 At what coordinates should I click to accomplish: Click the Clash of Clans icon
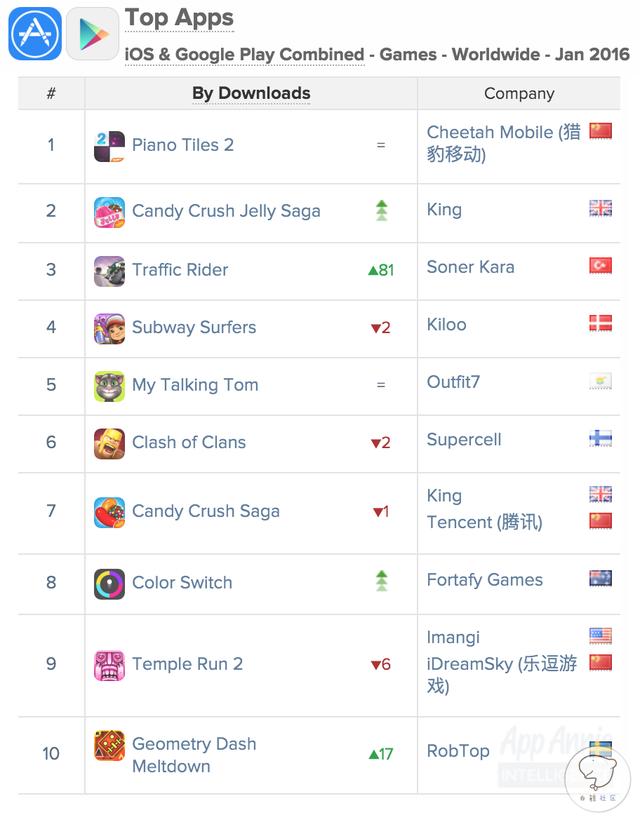(109, 443)
